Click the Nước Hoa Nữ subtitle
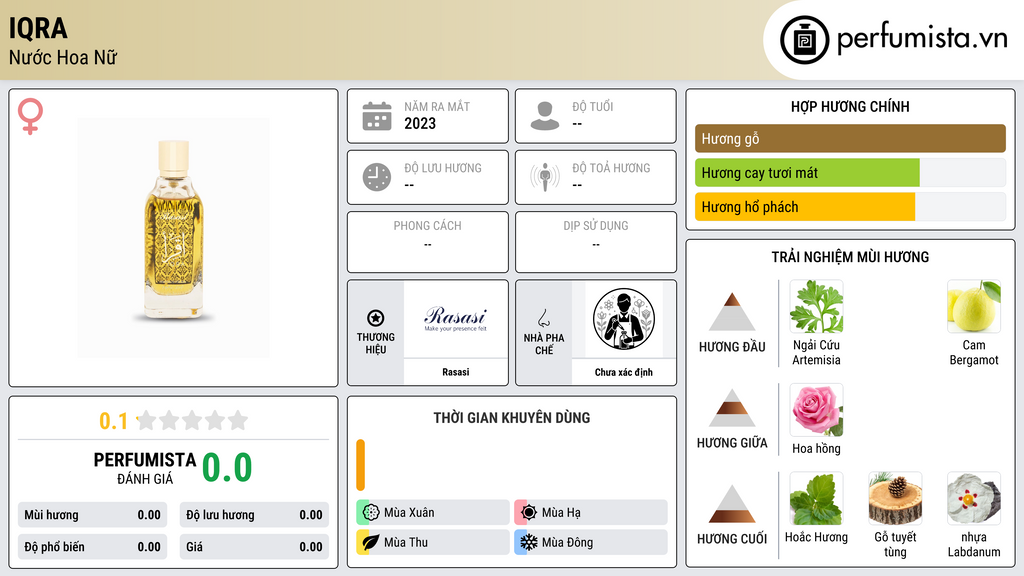This screenshot has height=576, width=1024. tap(63, 57)
